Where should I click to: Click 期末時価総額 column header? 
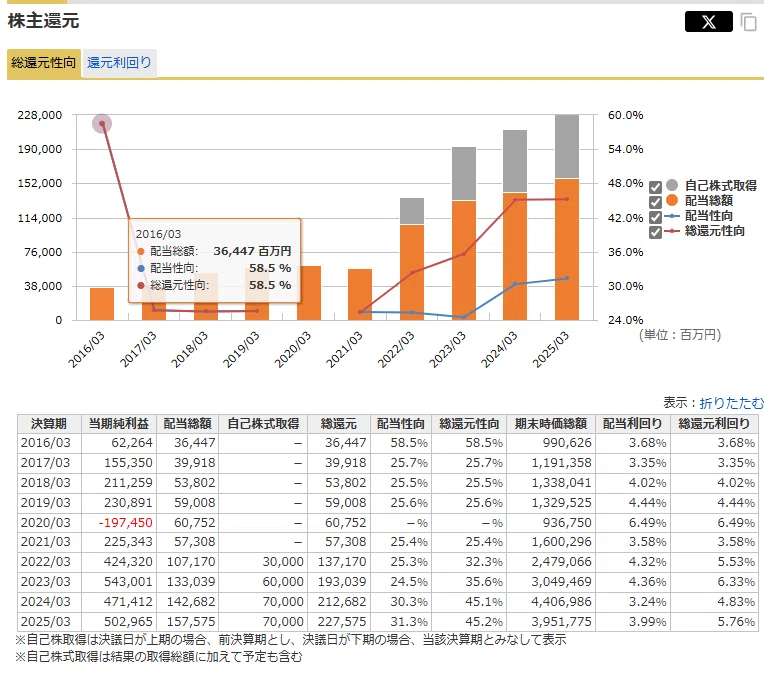pos(551,424)
